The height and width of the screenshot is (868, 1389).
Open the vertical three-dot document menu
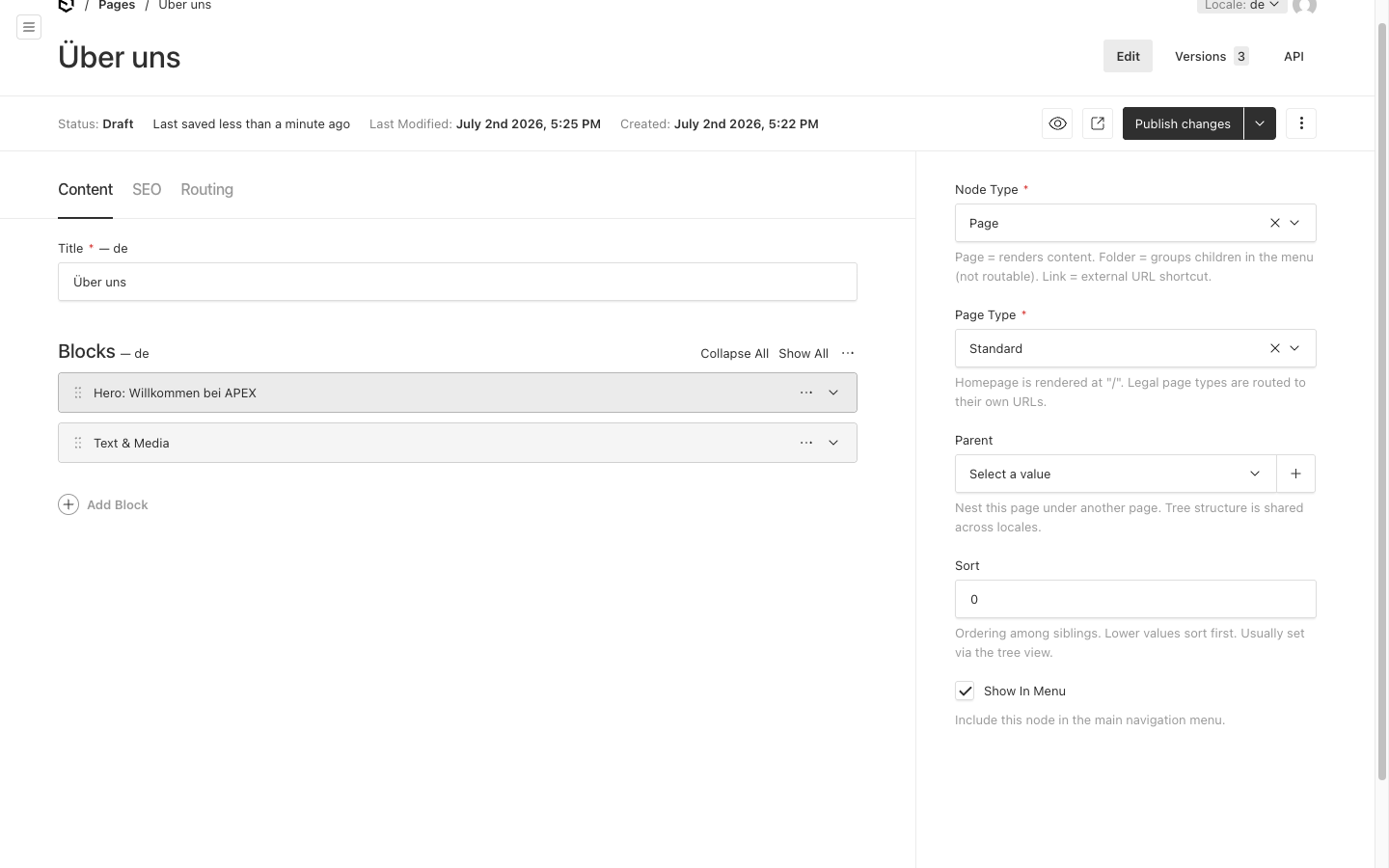coord(1301,123)
